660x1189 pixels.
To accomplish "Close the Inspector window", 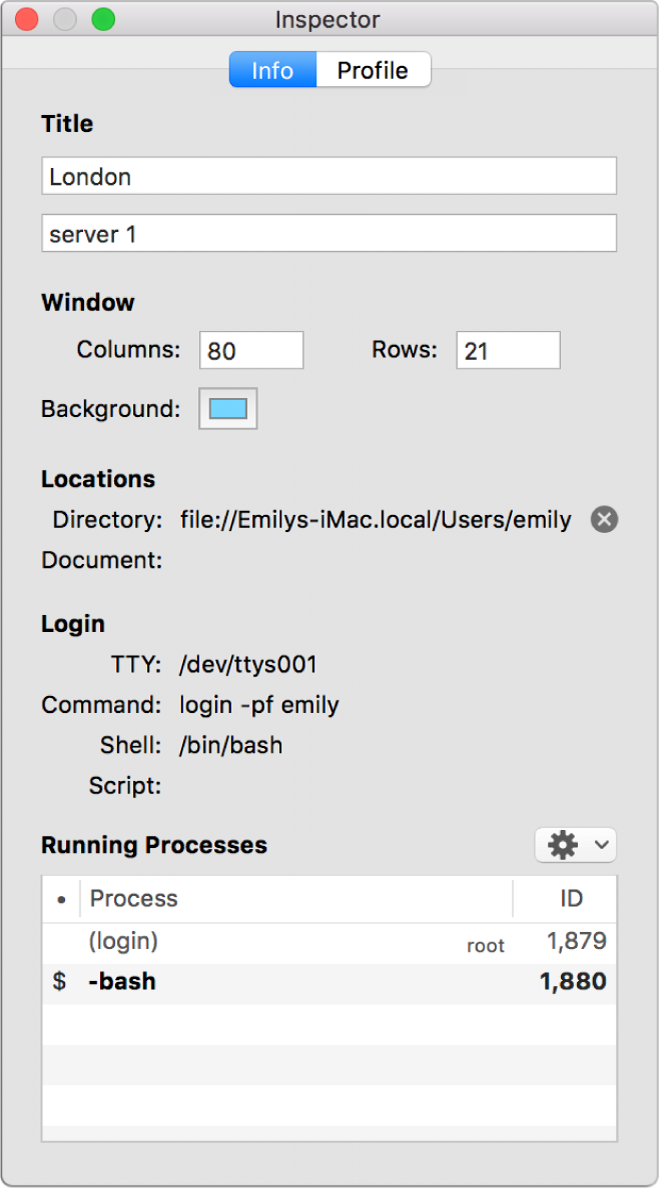I will [27, 19].
